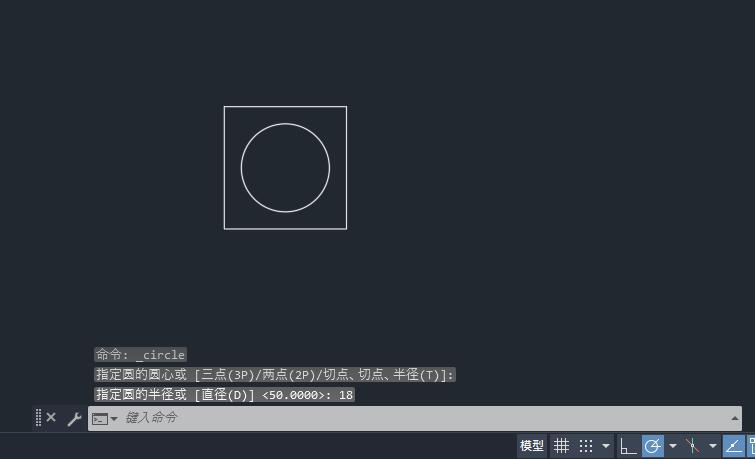
Task: Click the 指定圆的圆心 prompt history line
Action: (274, 375)
